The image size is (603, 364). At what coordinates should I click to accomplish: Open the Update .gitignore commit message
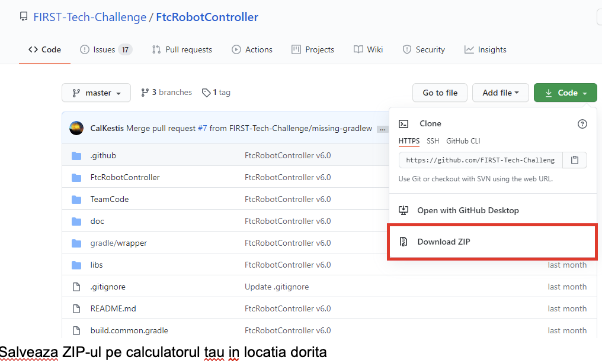[277, 287]
